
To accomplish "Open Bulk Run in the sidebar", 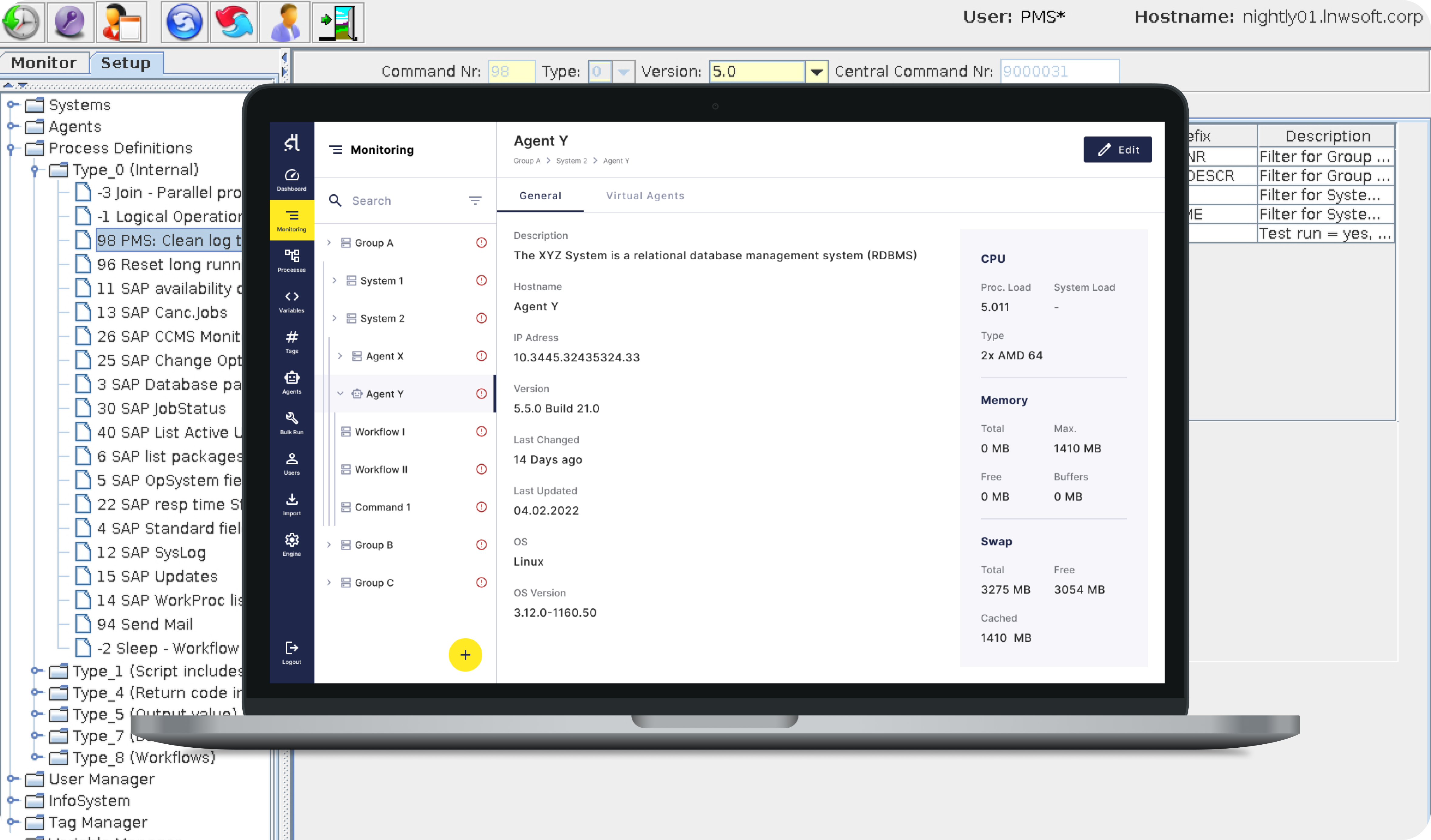I will [291, 423].
